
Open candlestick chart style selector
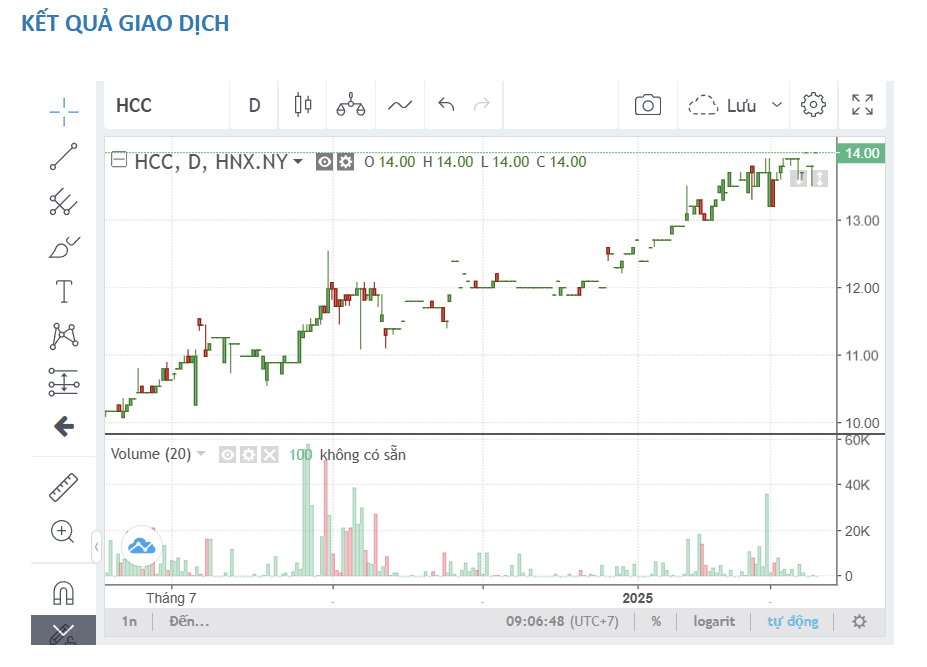click(x=303, y=105)
